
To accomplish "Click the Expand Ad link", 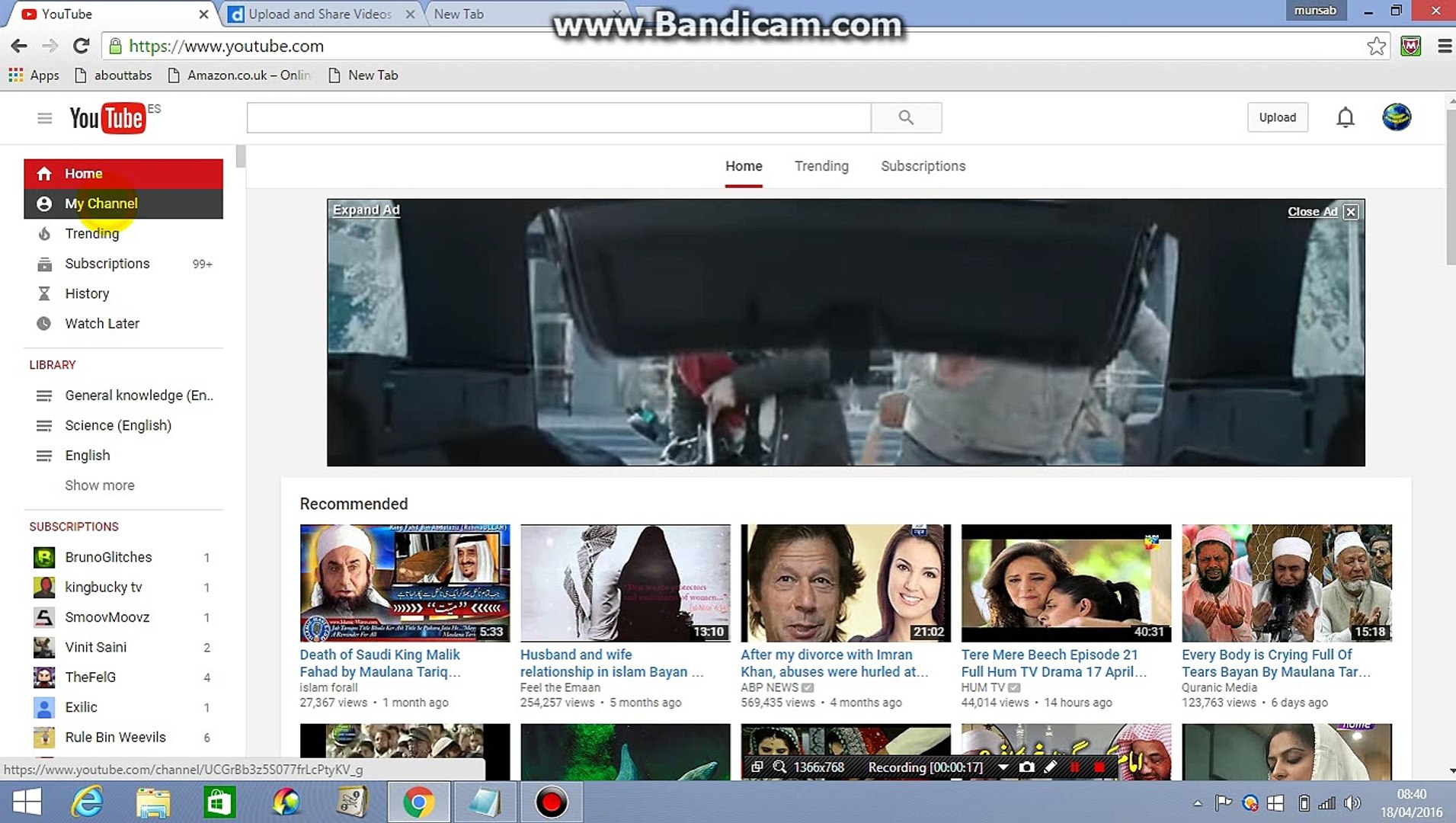I will coord(366,210).
